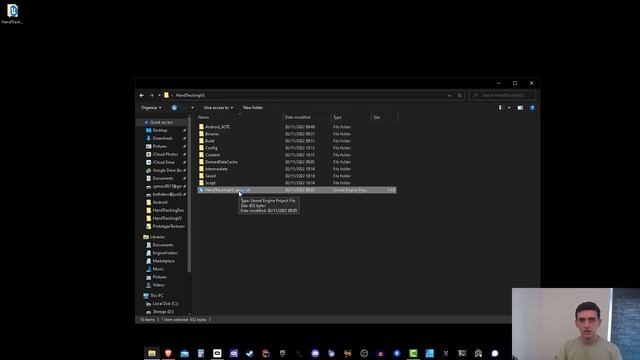
Task: Open the Oculus app taskbar icon
Action: (217, 353)
